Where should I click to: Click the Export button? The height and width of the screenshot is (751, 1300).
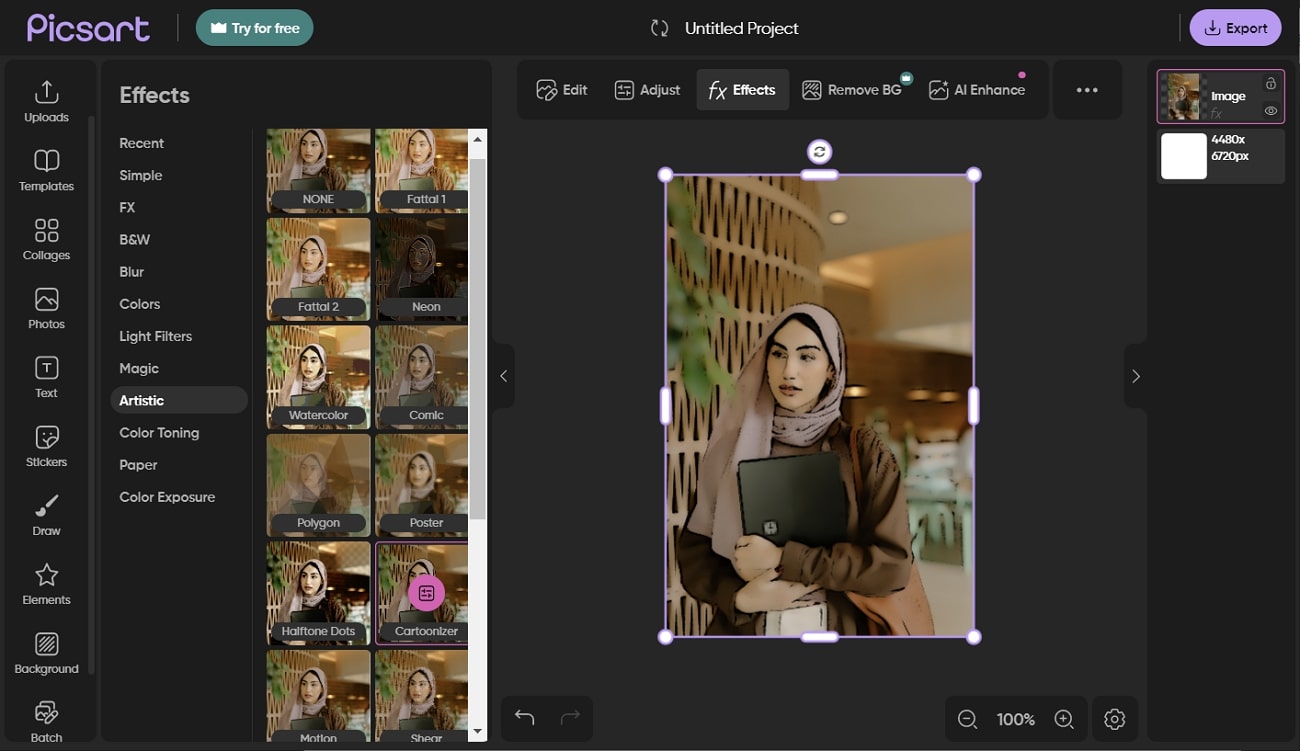click(x=1235, y=28)
